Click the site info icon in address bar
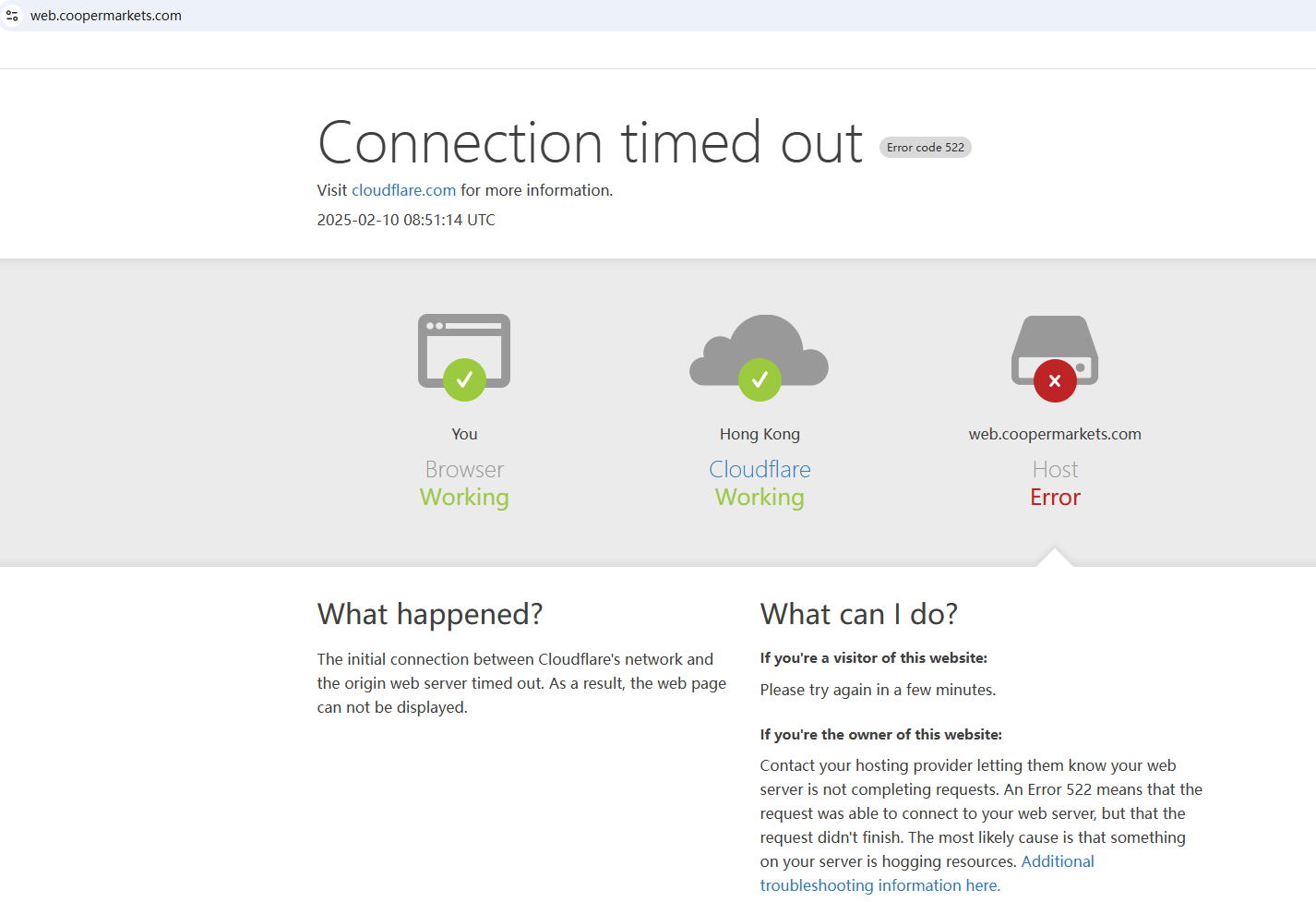Image resolution: width=1316 pixels, height=902 pixels. (12, 16)
